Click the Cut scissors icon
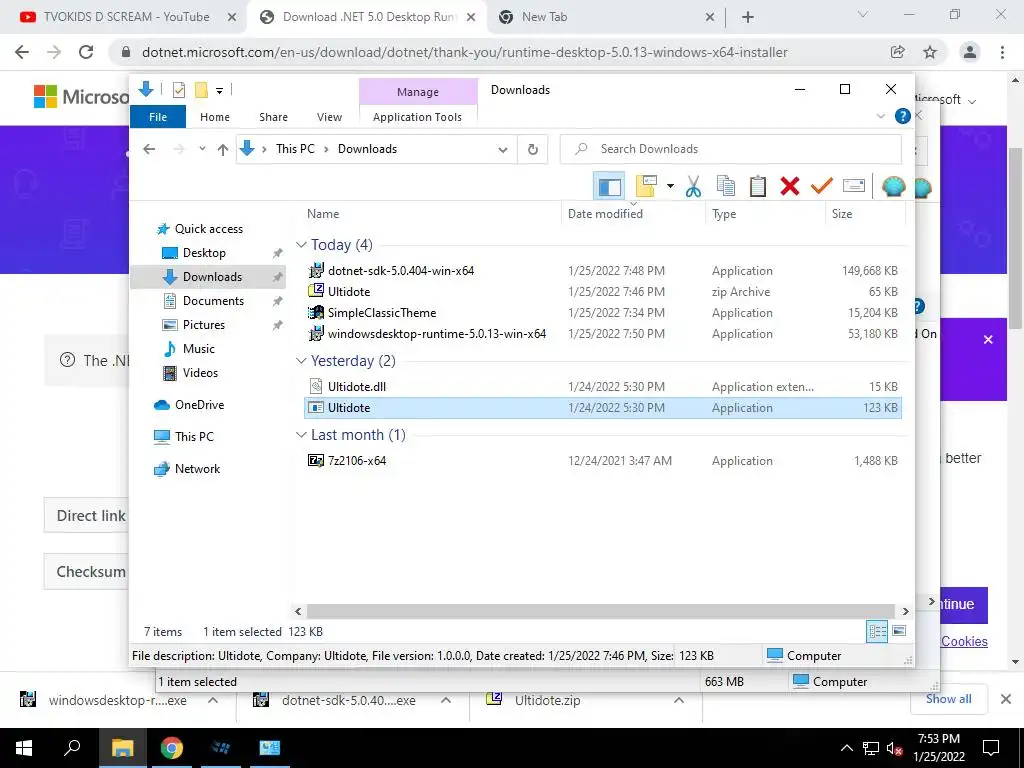 tap(693, 187)
